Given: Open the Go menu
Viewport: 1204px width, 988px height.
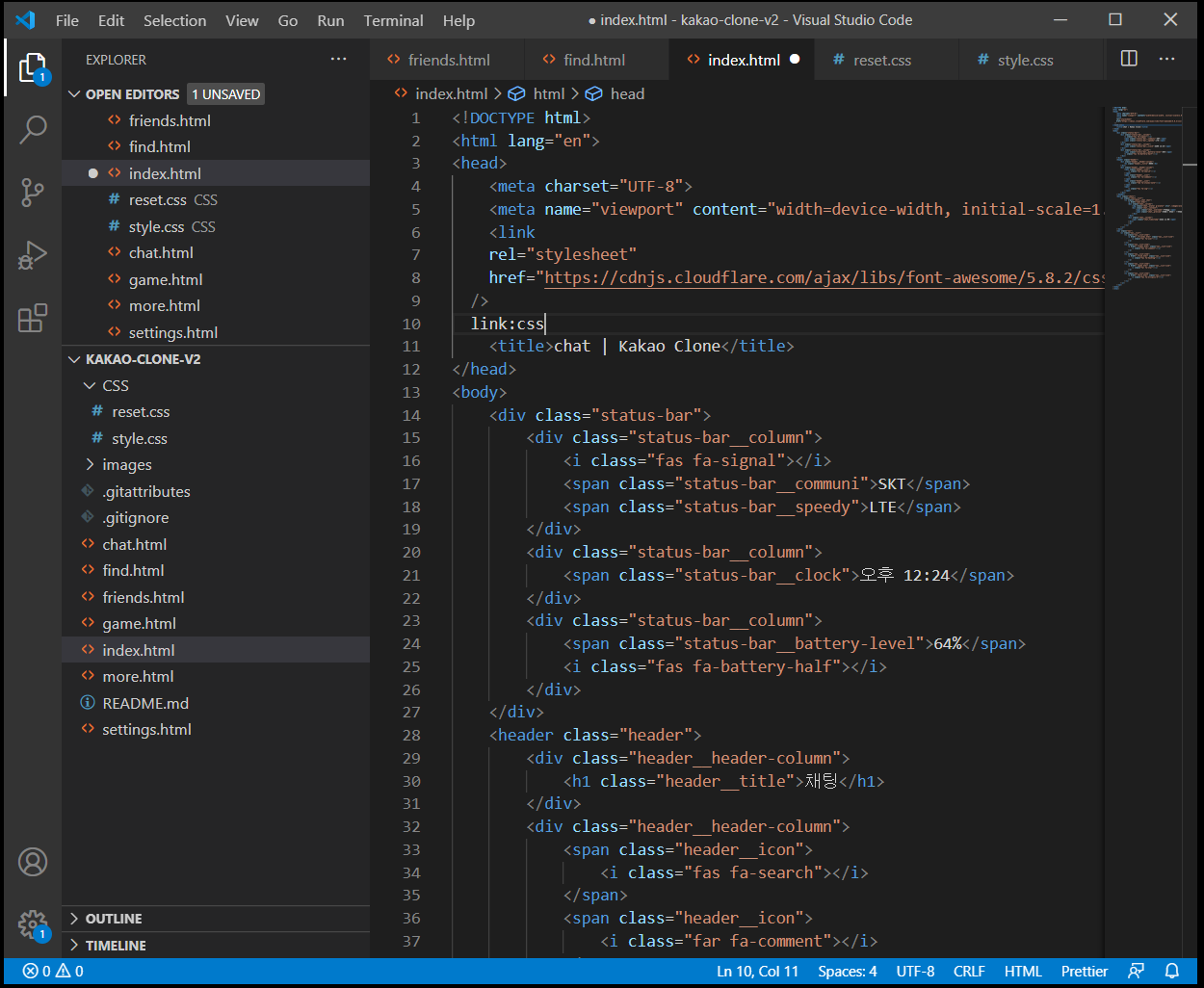Looking at the screenshot, I should (288, 20).
